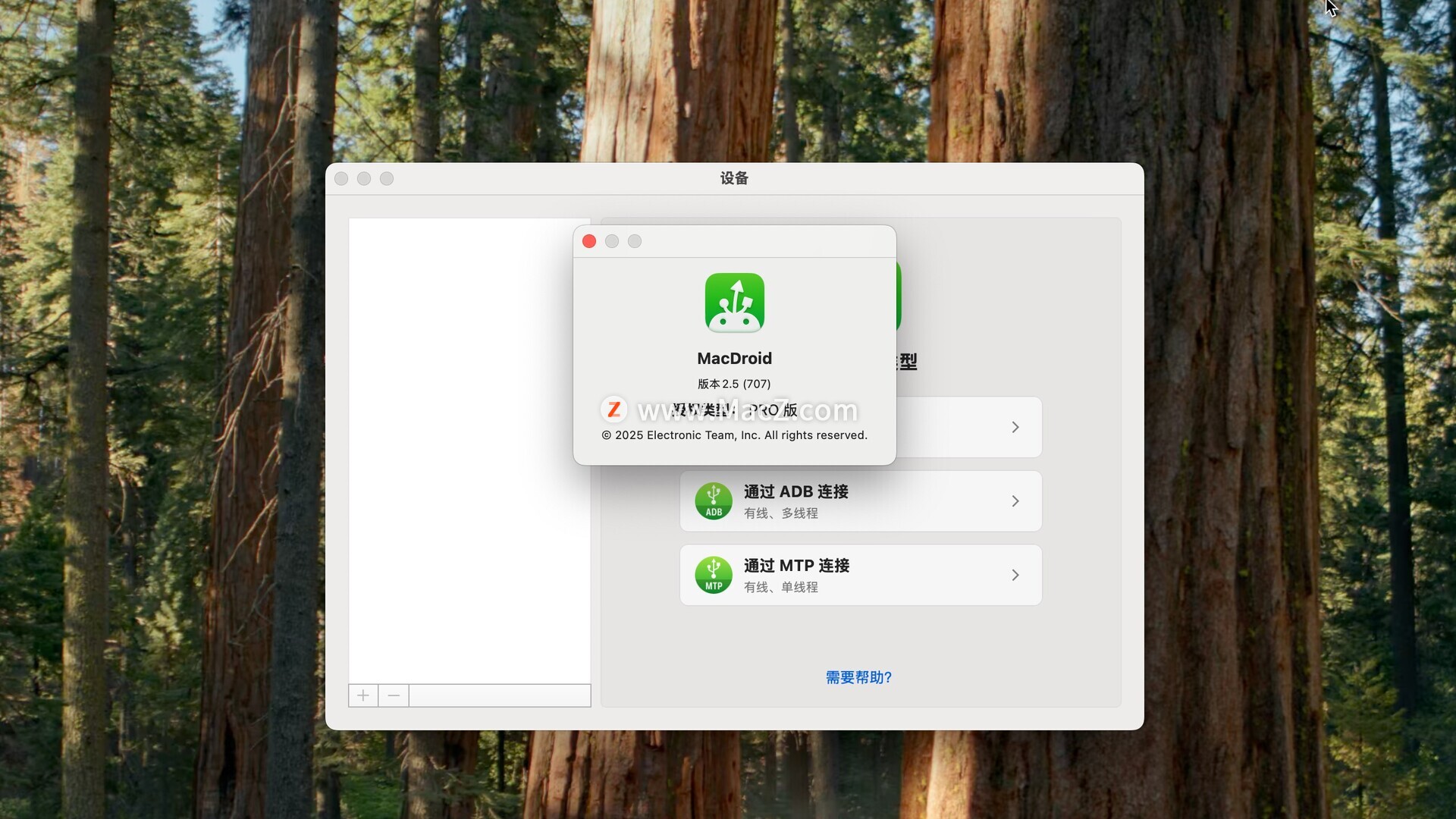The height and width of the screenshot is (819, 1456).
Task: Open the MTP connection option (通过 MTP 连接)
Action: click(x=861, y=575)
